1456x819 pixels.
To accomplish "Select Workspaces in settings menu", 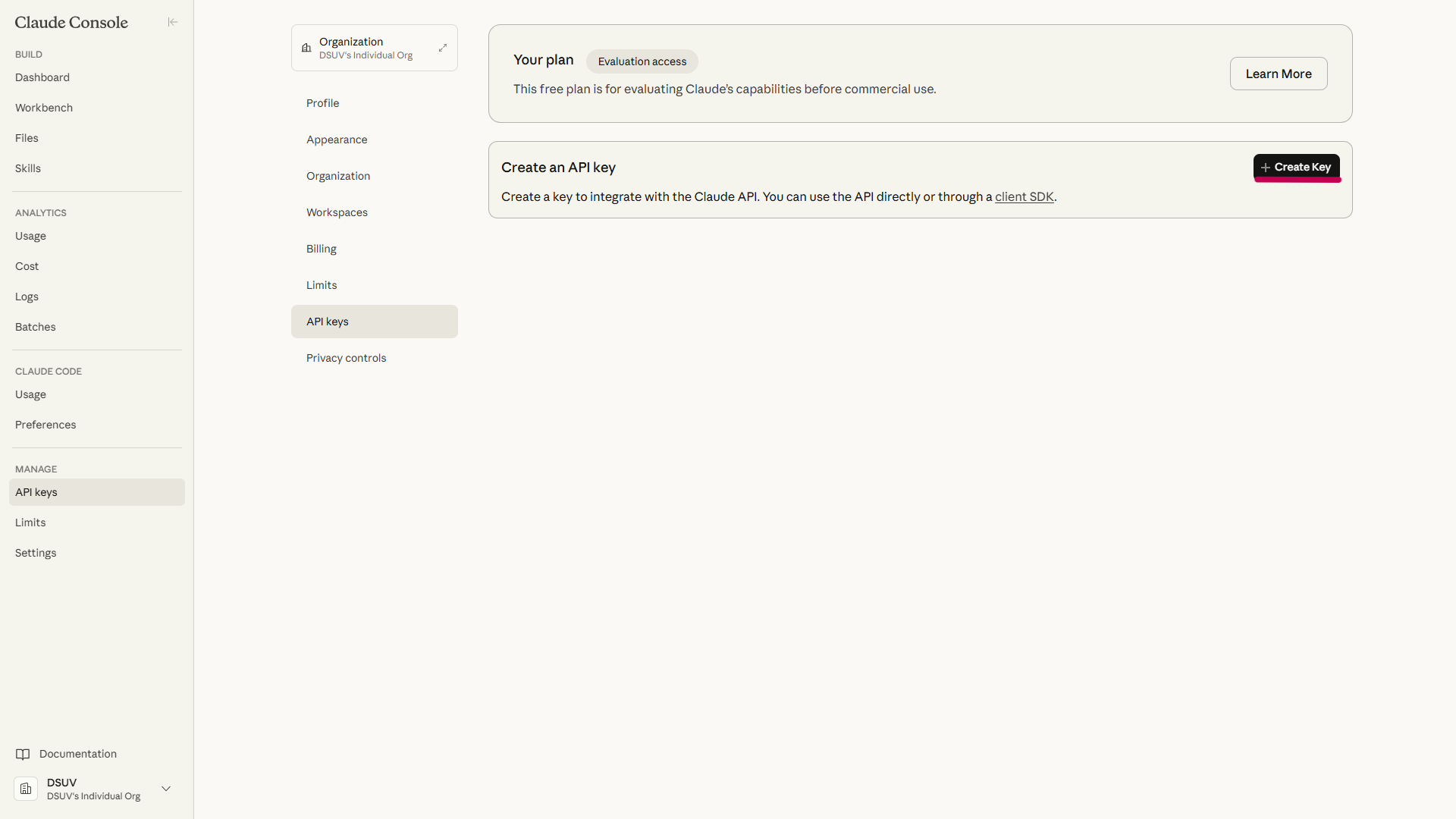I will click(337, 212).
